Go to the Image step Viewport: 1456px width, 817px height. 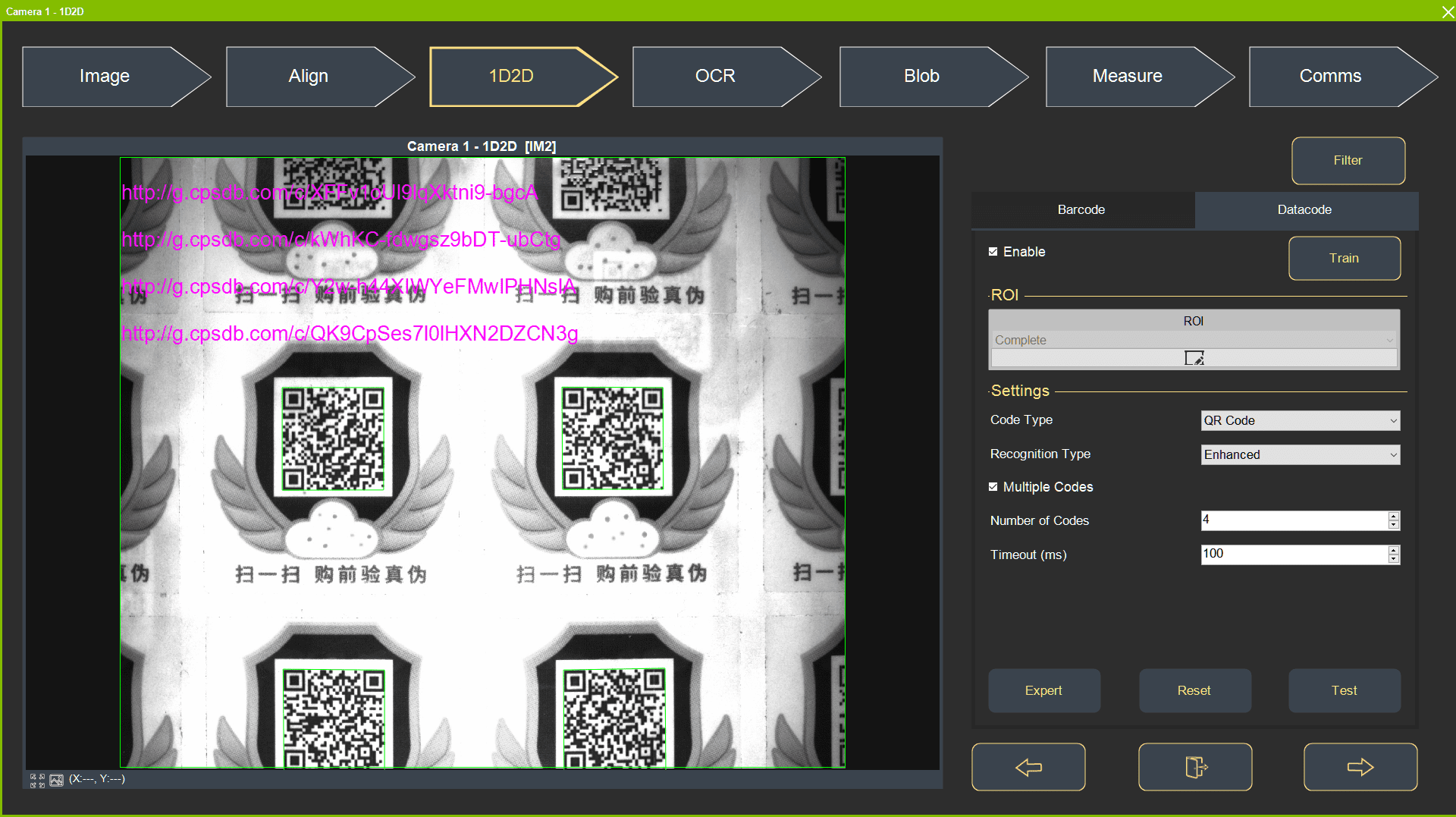116,77
